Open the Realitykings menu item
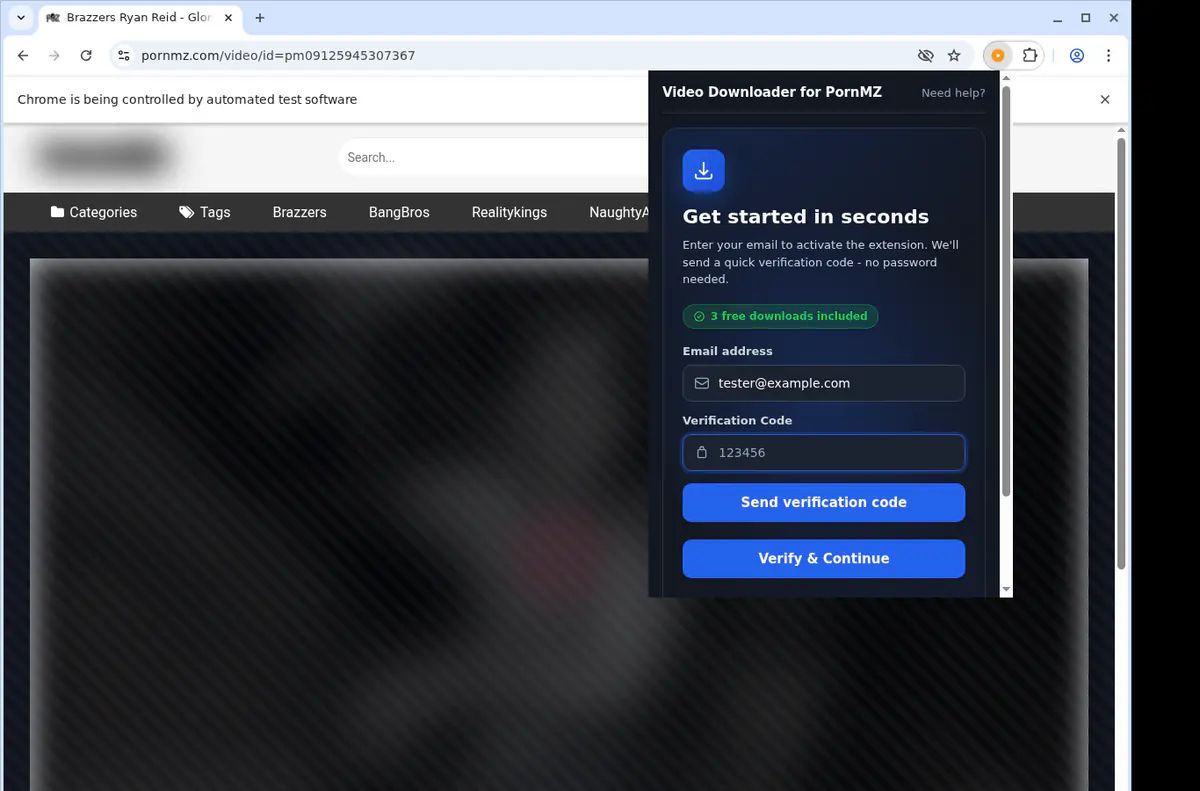 [509, 212]
